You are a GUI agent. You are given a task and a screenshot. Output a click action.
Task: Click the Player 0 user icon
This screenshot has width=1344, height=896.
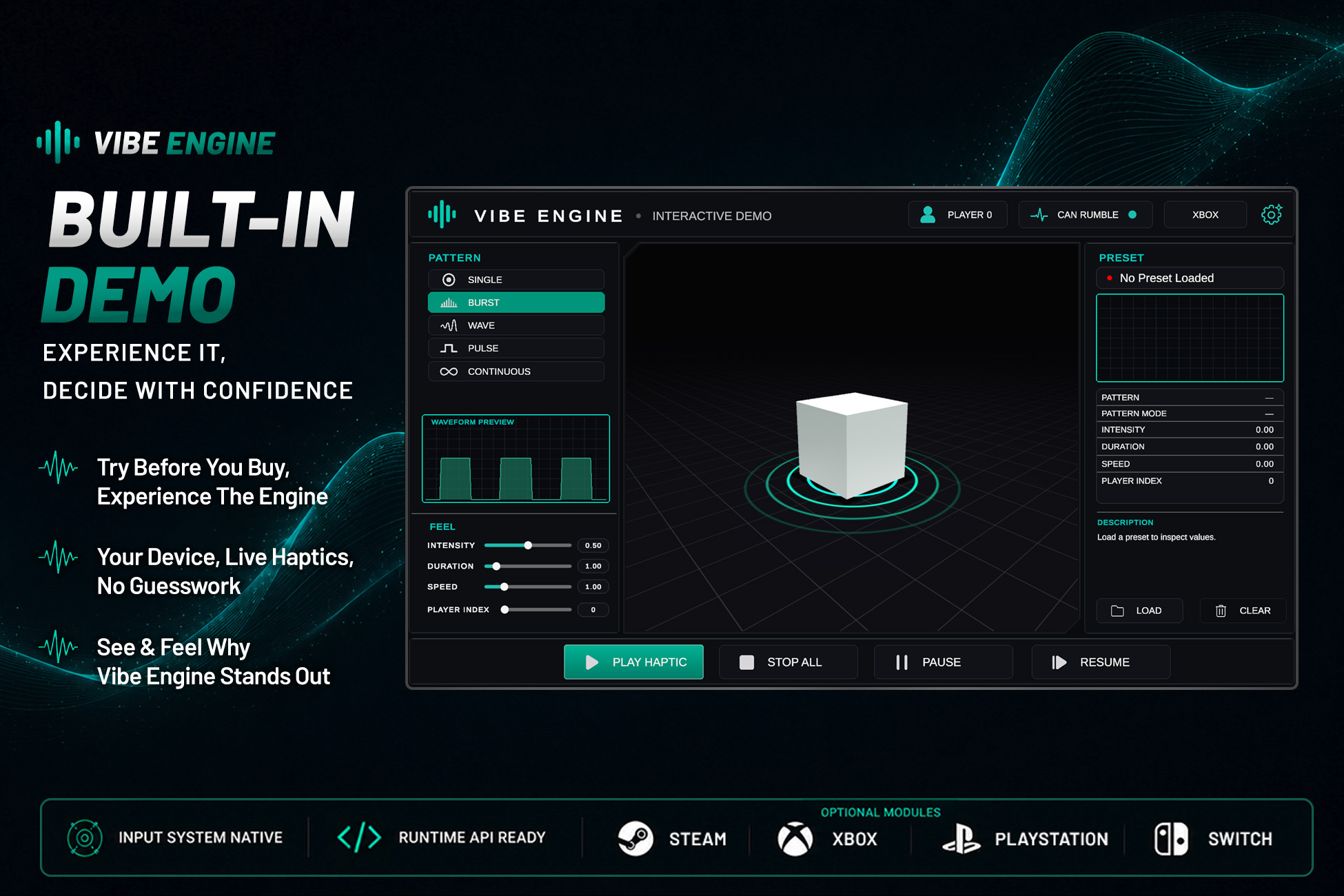(x=928, y=214)
